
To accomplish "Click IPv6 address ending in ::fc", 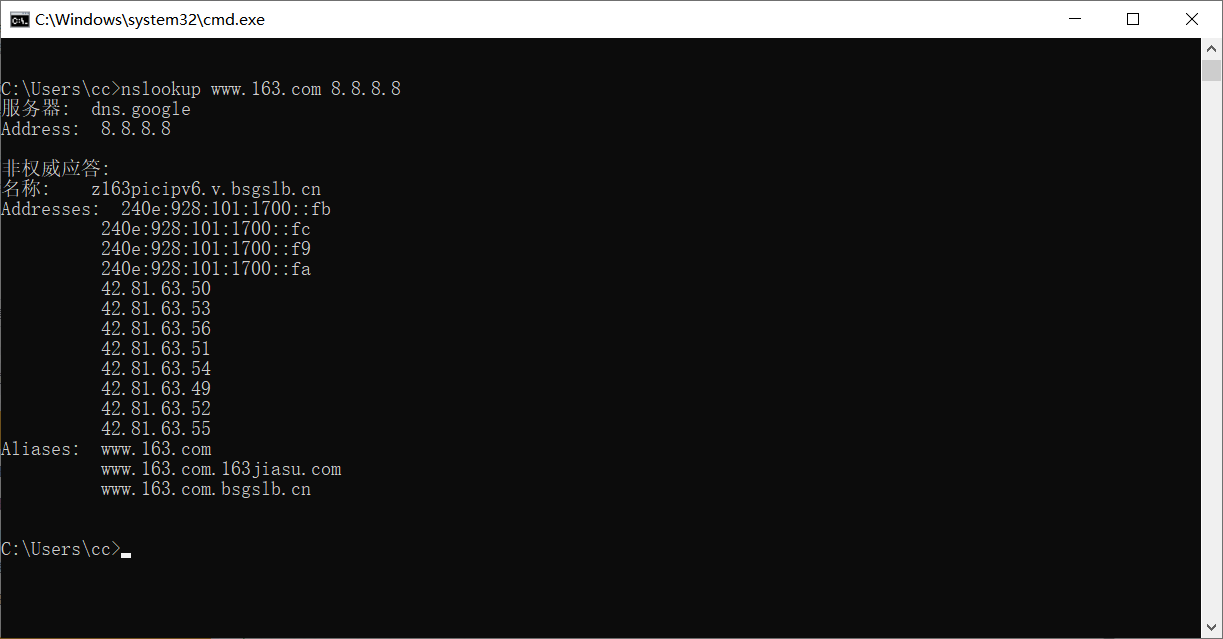I will click(x=206, y=229).
